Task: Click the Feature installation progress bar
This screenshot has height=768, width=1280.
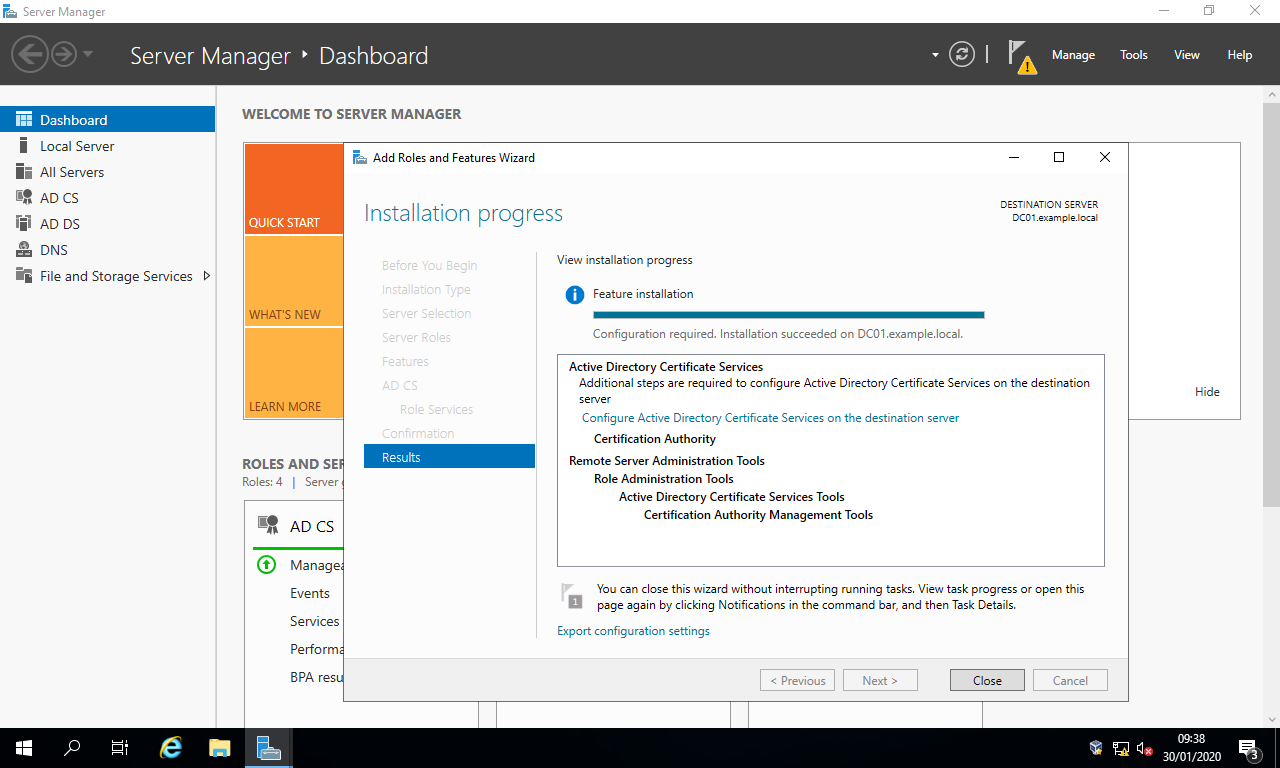Action: point(788,314)
